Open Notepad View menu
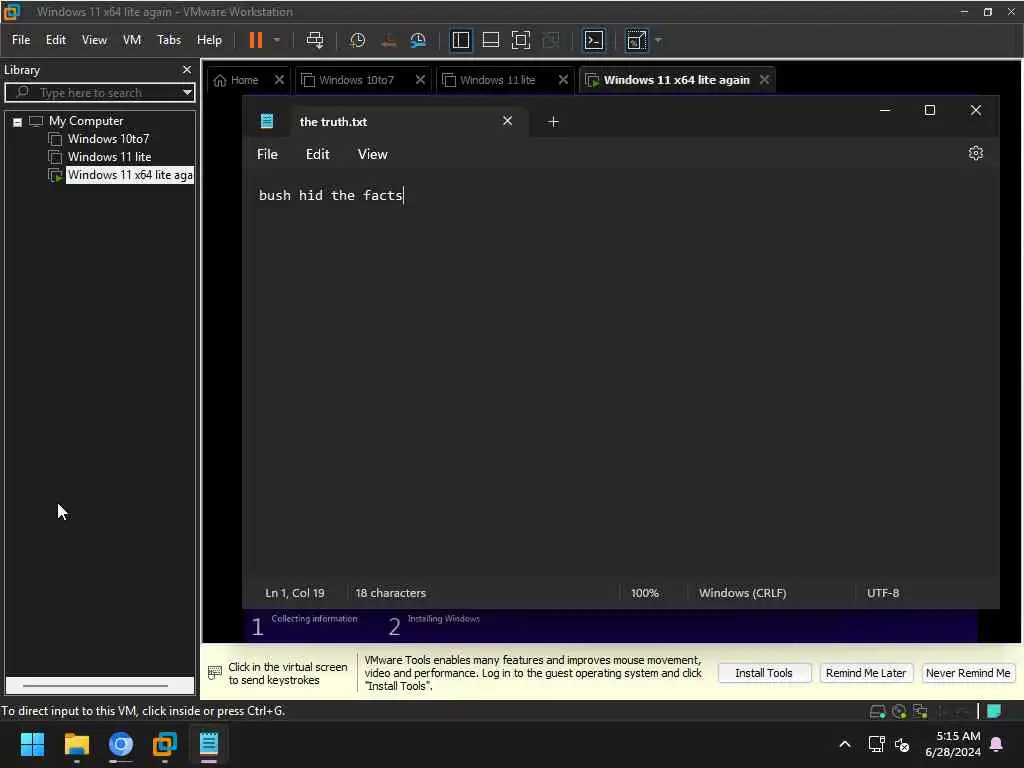Viewport: 1024px width, 768px height. click(x=372, y=155)
